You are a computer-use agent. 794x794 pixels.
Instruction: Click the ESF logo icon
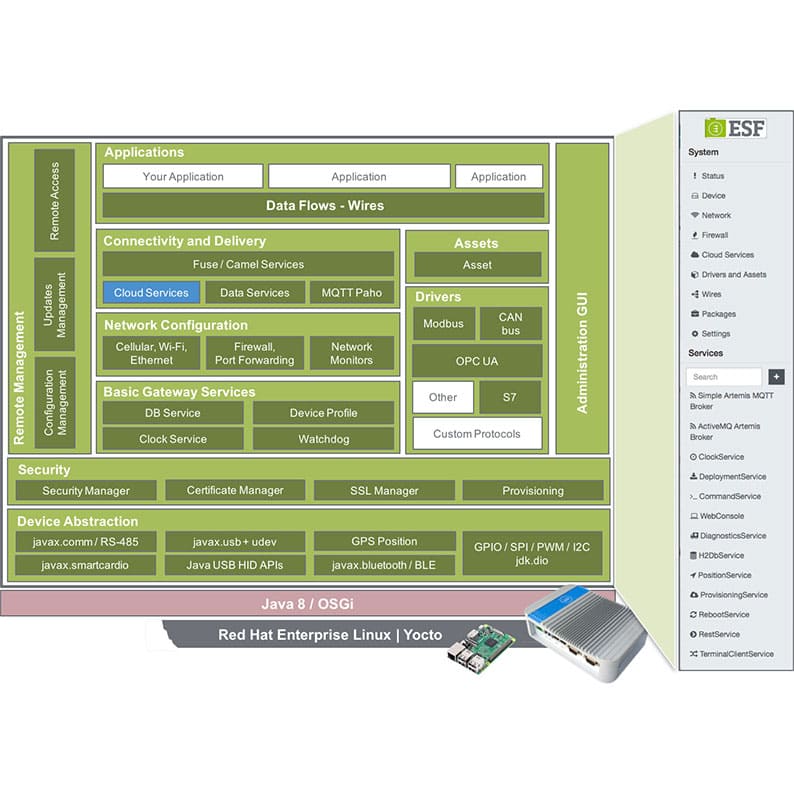715,128
